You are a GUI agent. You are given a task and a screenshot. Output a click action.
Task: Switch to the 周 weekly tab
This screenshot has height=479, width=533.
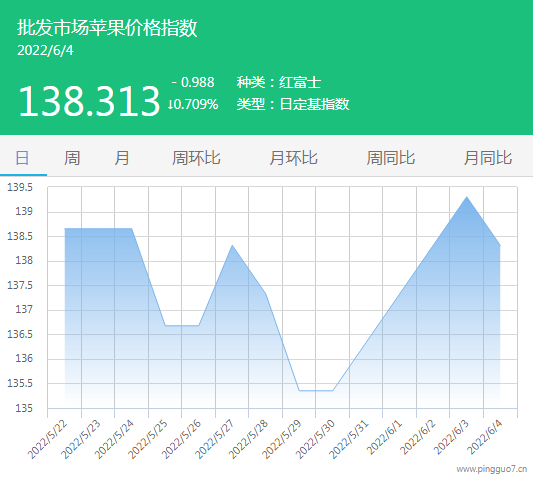pyautogui.click(x=72, y=158)
